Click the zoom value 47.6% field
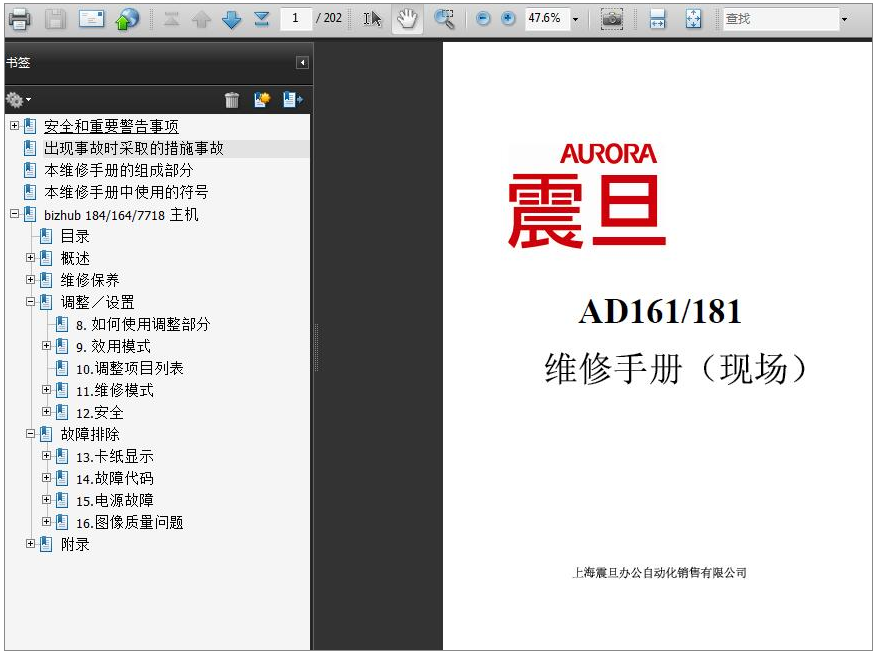This screenshot has height=654, width=877. click(546, 18)
